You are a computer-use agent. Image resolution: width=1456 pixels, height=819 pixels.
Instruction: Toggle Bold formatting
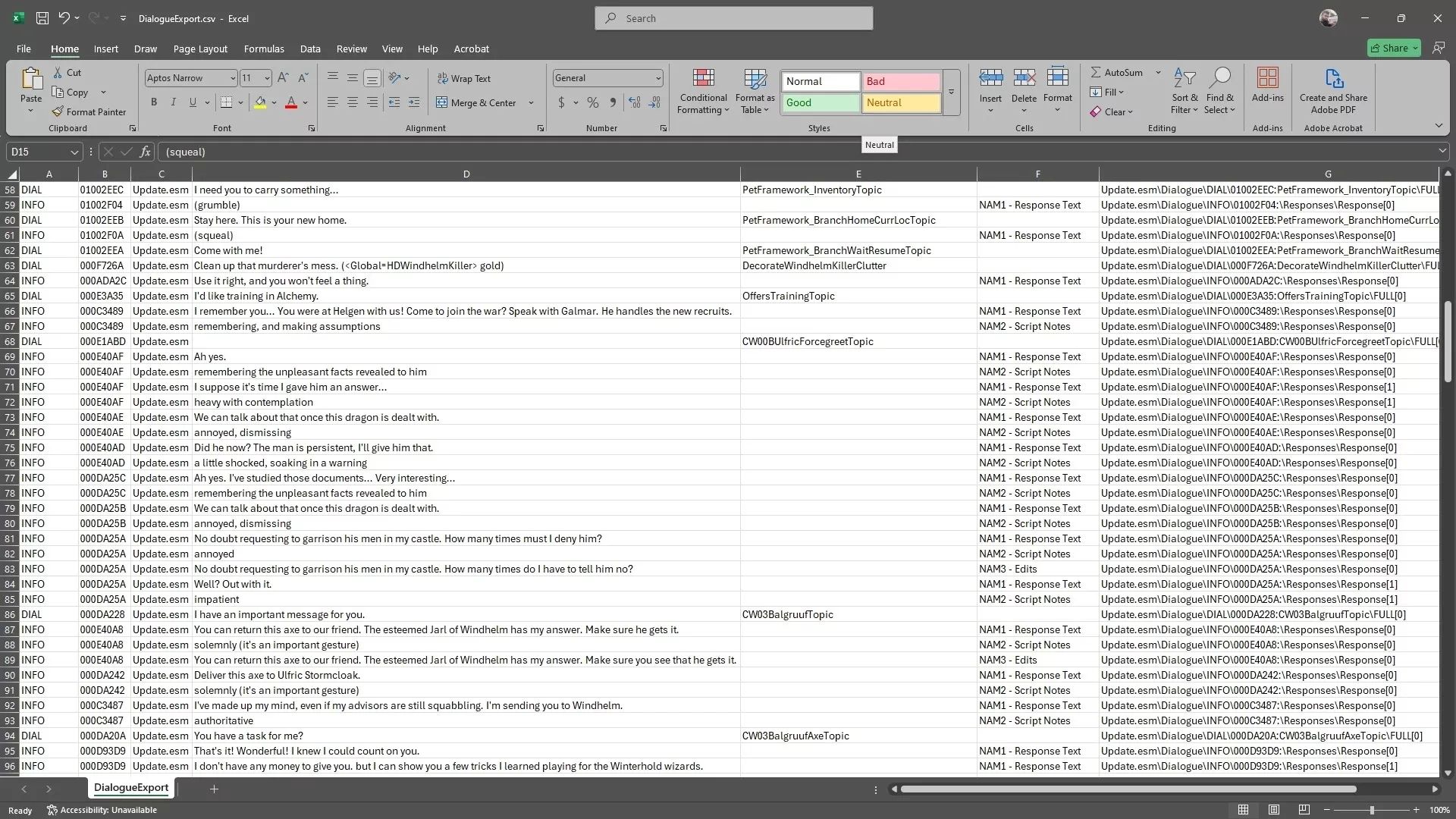tap(154, 102)
